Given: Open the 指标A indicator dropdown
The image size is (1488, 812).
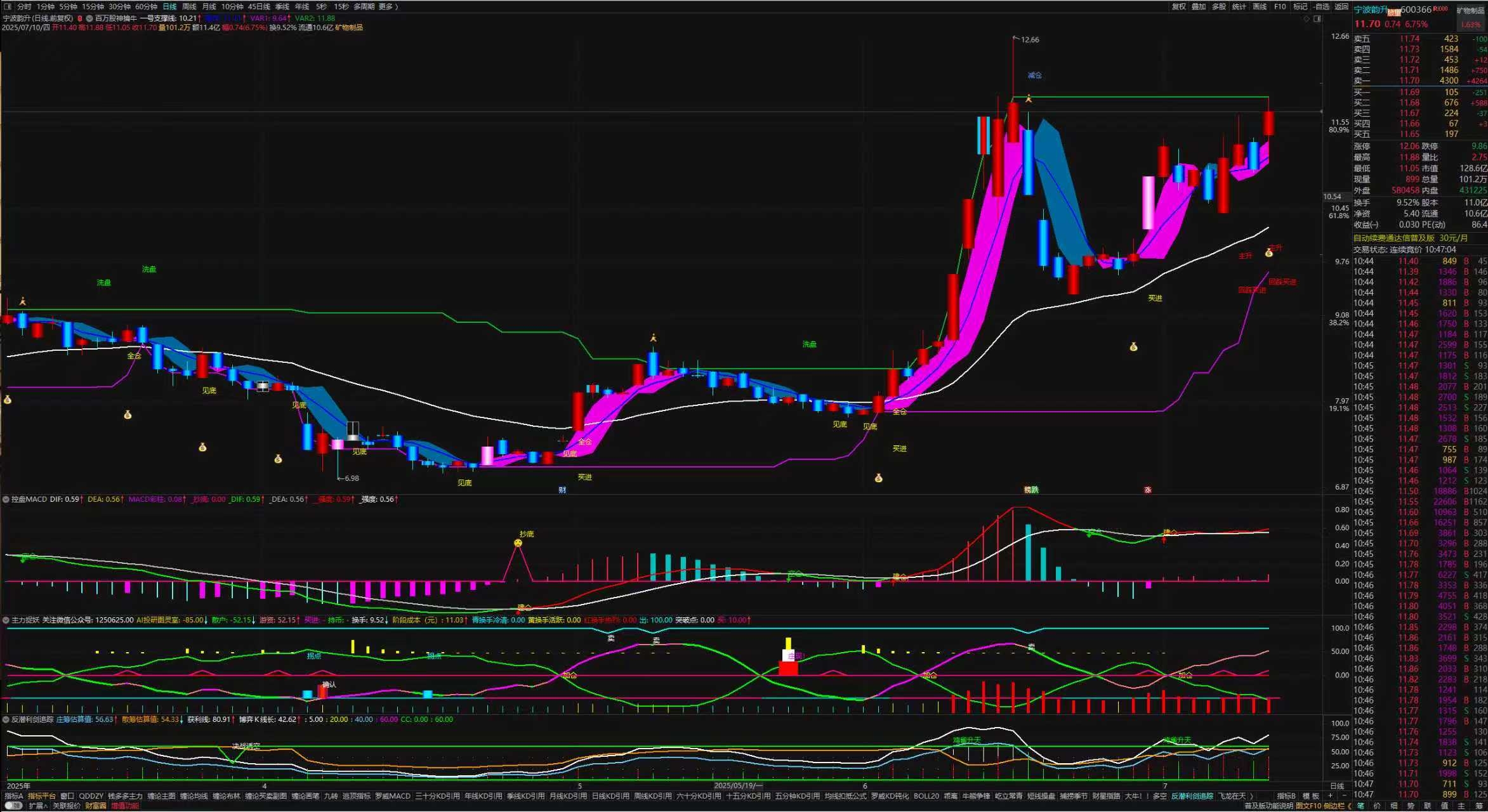Looking at the screenshot, I should 14,796.
